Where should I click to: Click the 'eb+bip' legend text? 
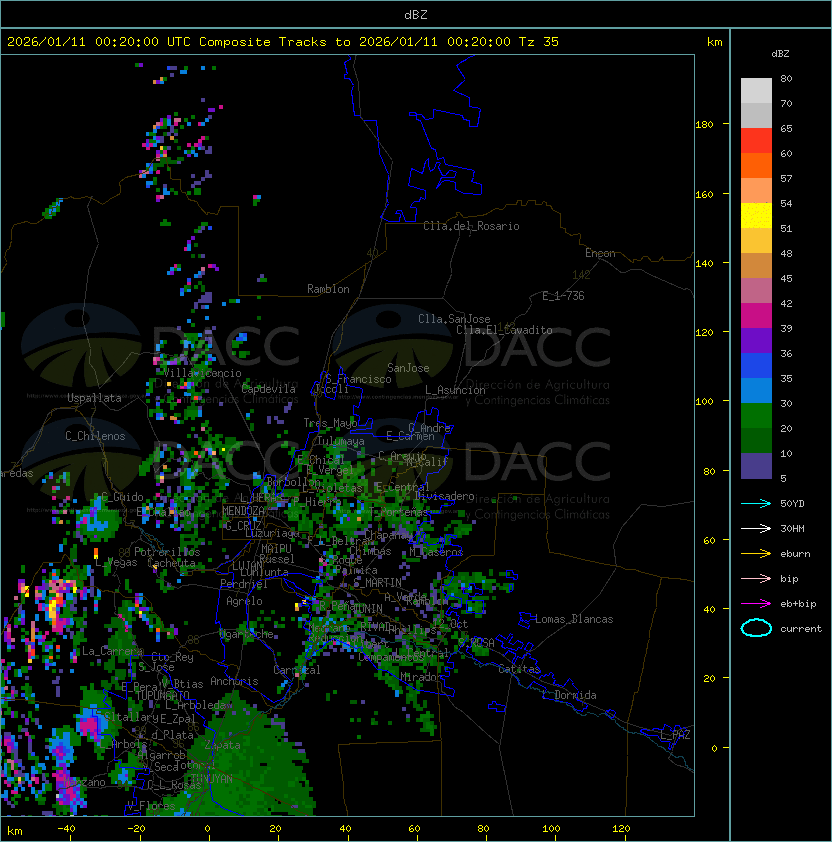pyautogui.click(x=798, y=604)
